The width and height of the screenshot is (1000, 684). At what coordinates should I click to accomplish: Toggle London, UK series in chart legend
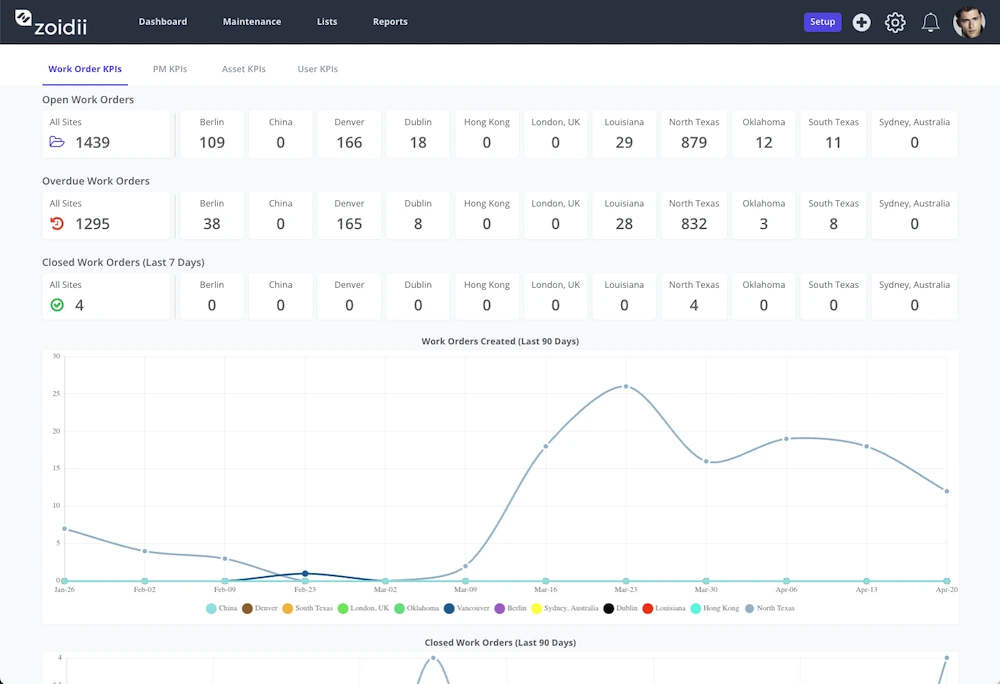point(363,608)
